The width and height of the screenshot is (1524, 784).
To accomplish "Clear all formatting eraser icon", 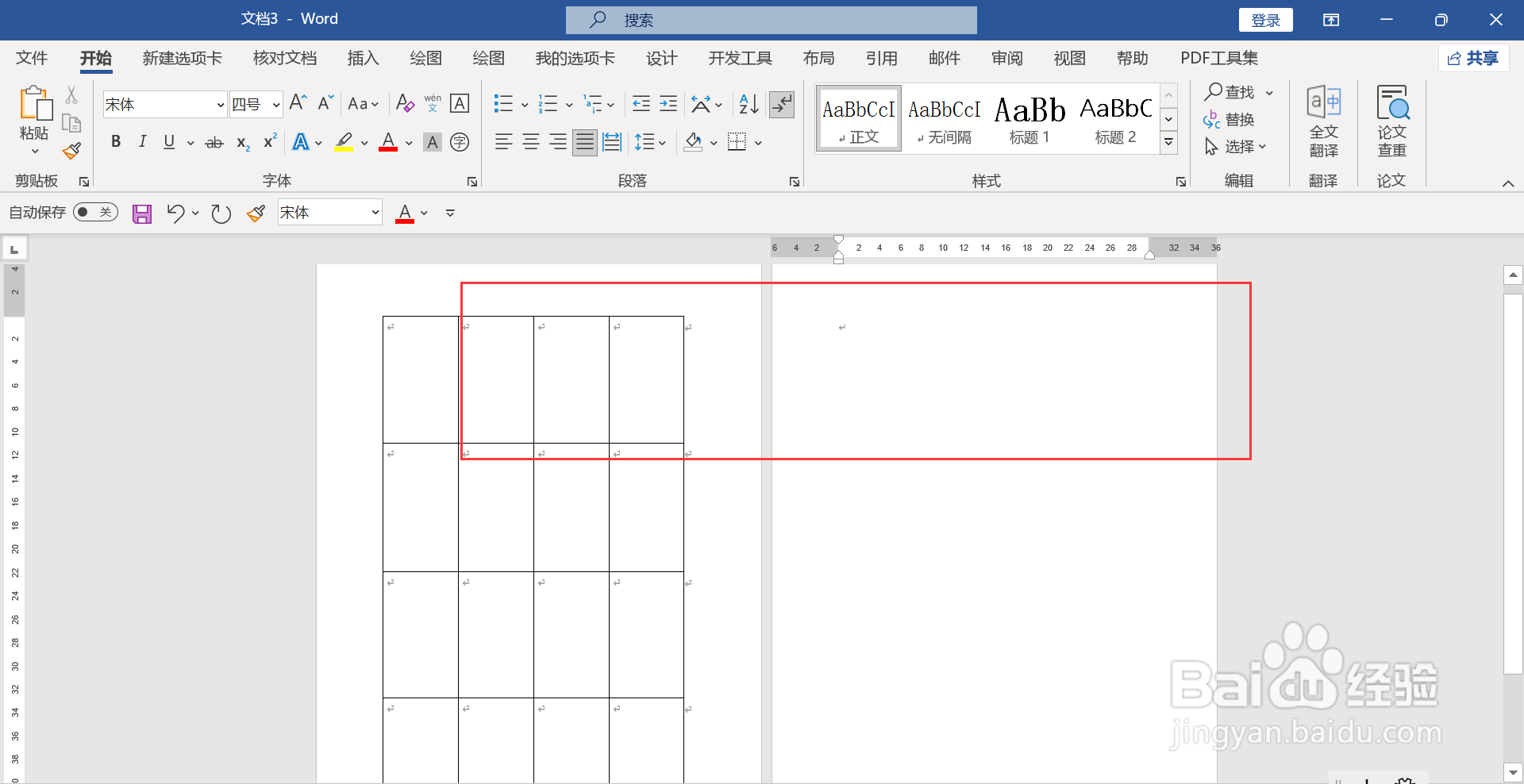I will tap(405, 103).
